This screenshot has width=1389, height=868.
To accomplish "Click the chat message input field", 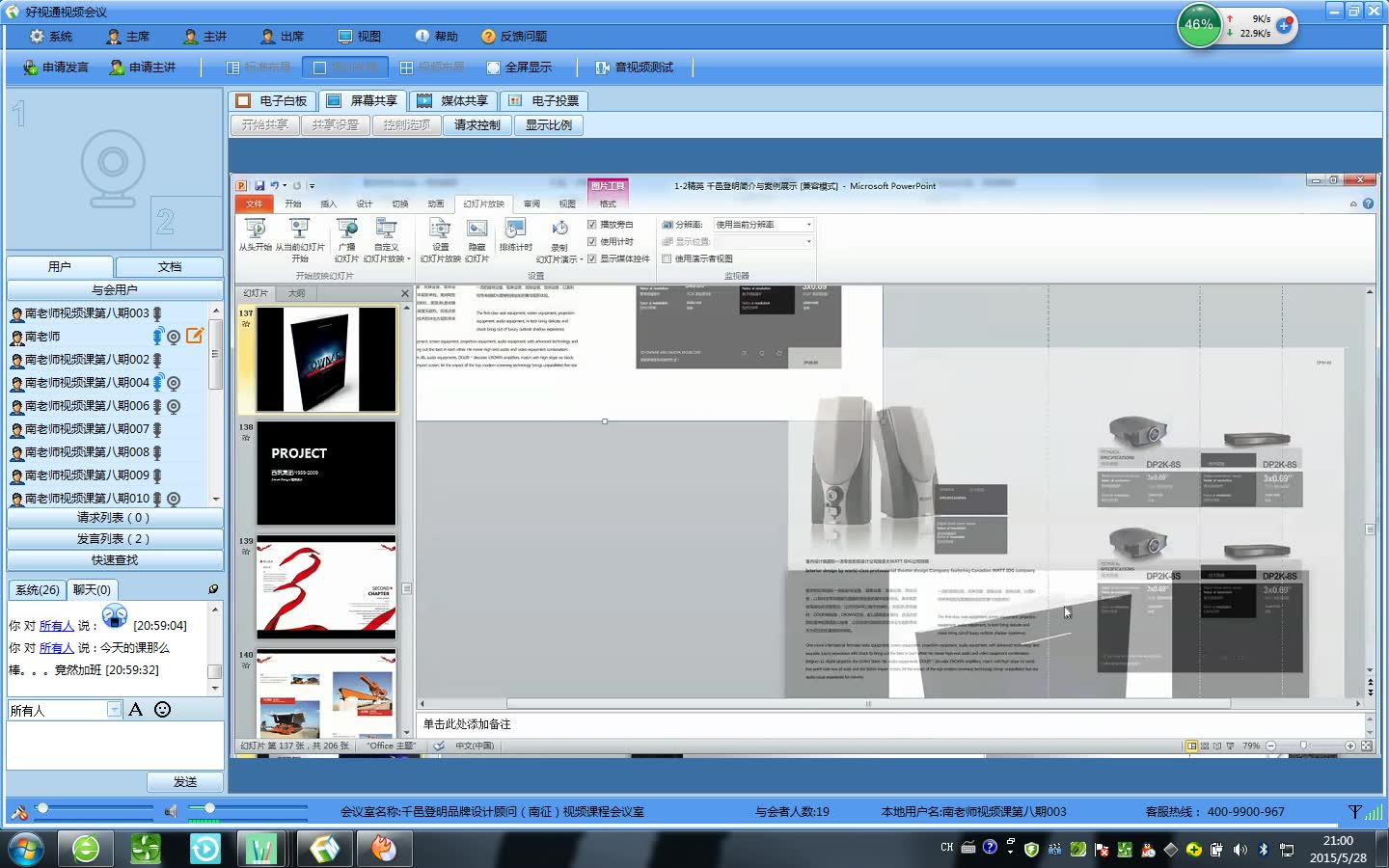I will click(x=115, y=745).
